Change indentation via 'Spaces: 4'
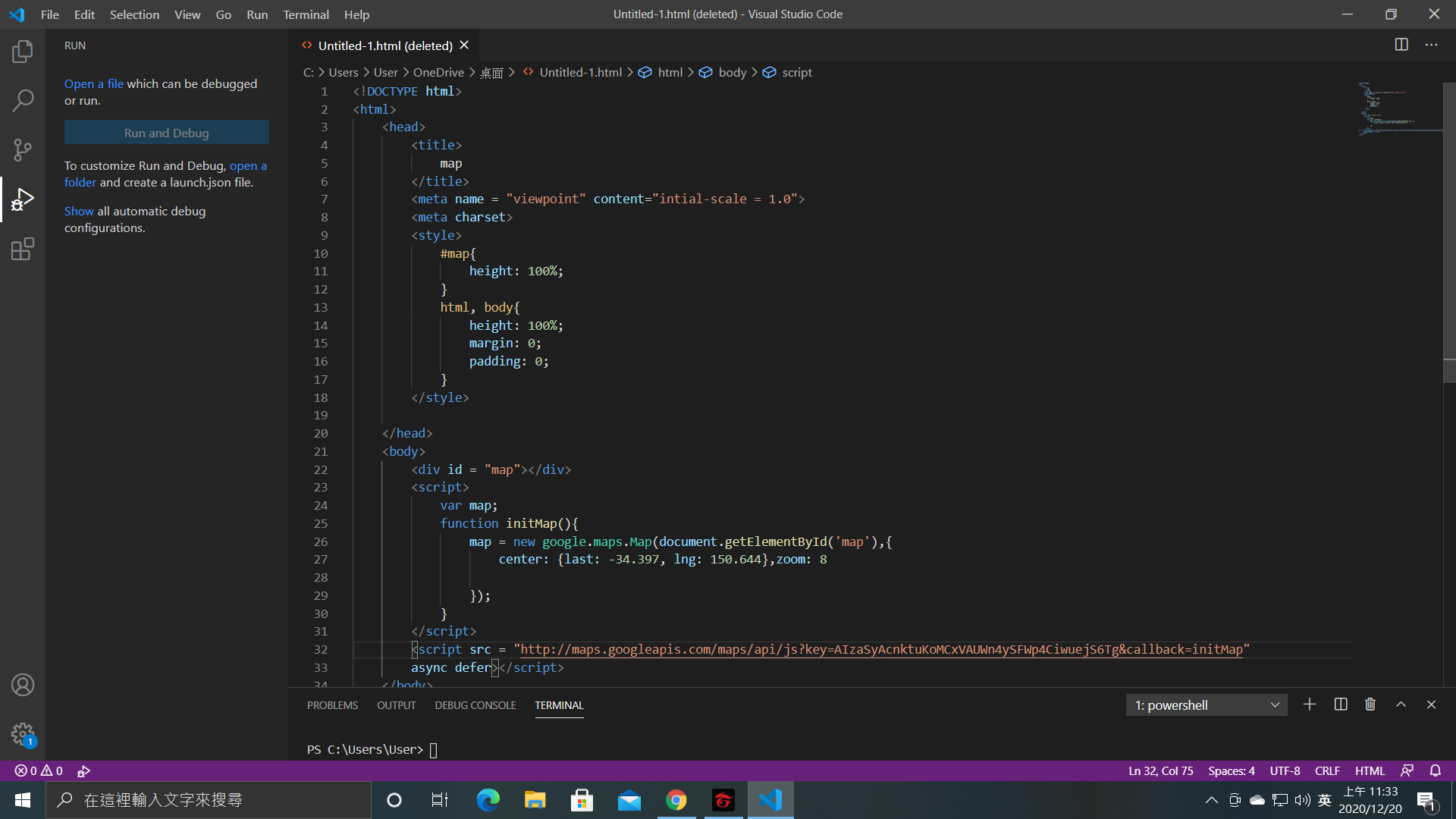This screenshot has width=1456, height=819. 1232,770
